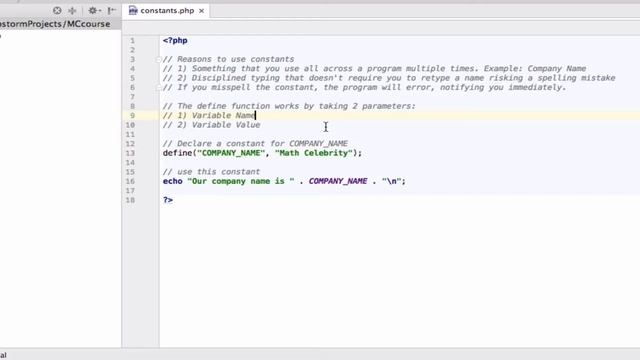Click the PHP file icon on constants.php tab
Viewport: 640px width, 360px height.
point(133,11)
